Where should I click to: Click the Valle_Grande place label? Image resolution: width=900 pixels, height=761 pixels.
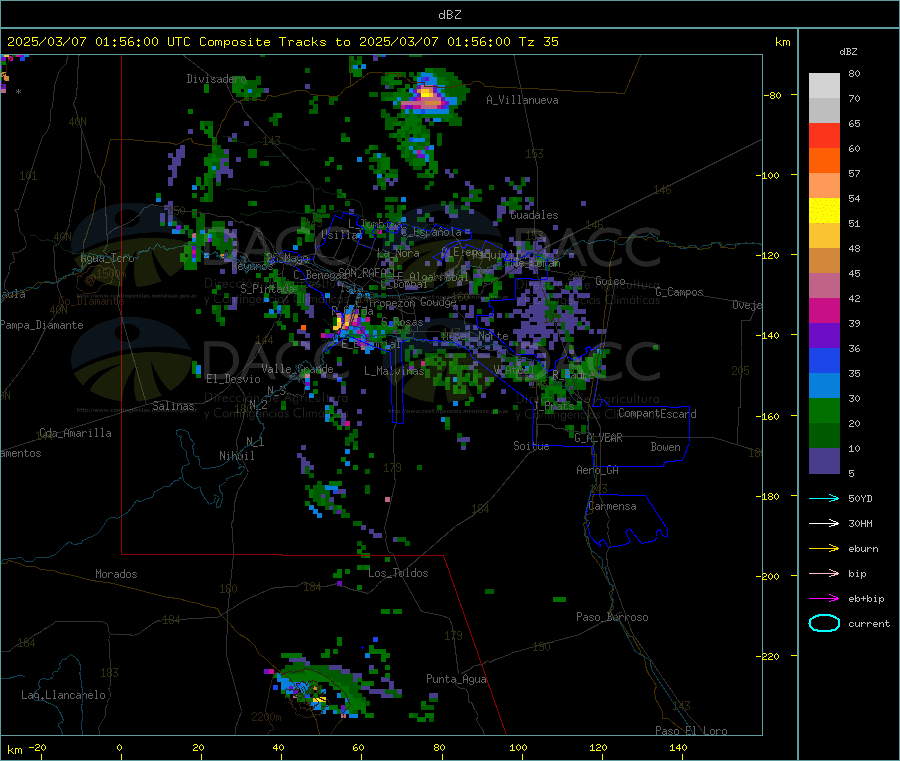297,369
